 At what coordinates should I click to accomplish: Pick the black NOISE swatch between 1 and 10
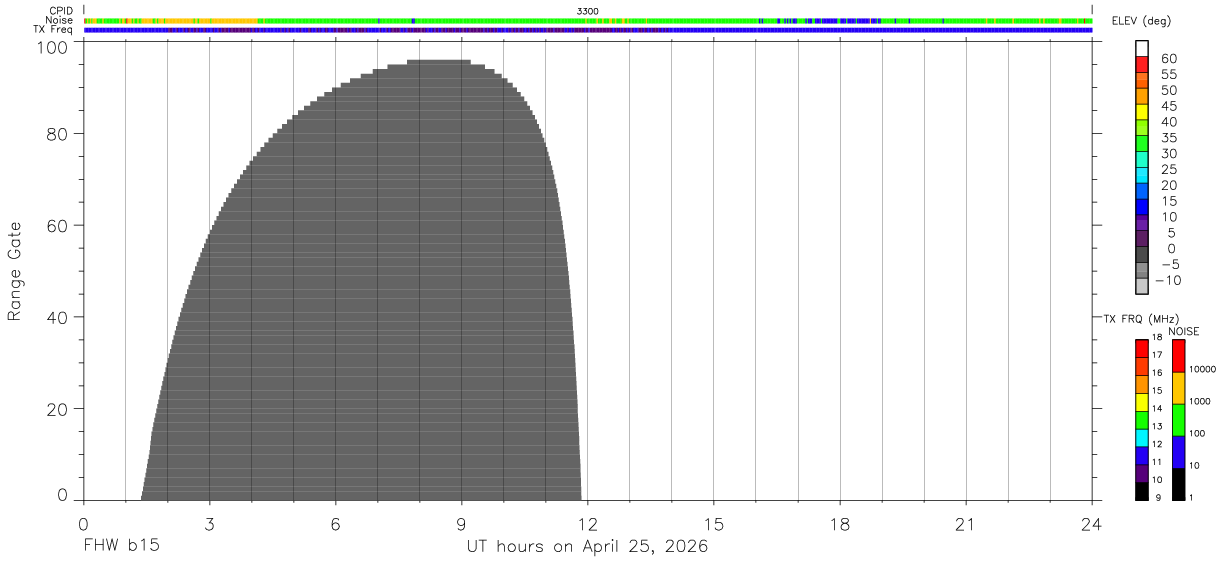(1178, 484)
